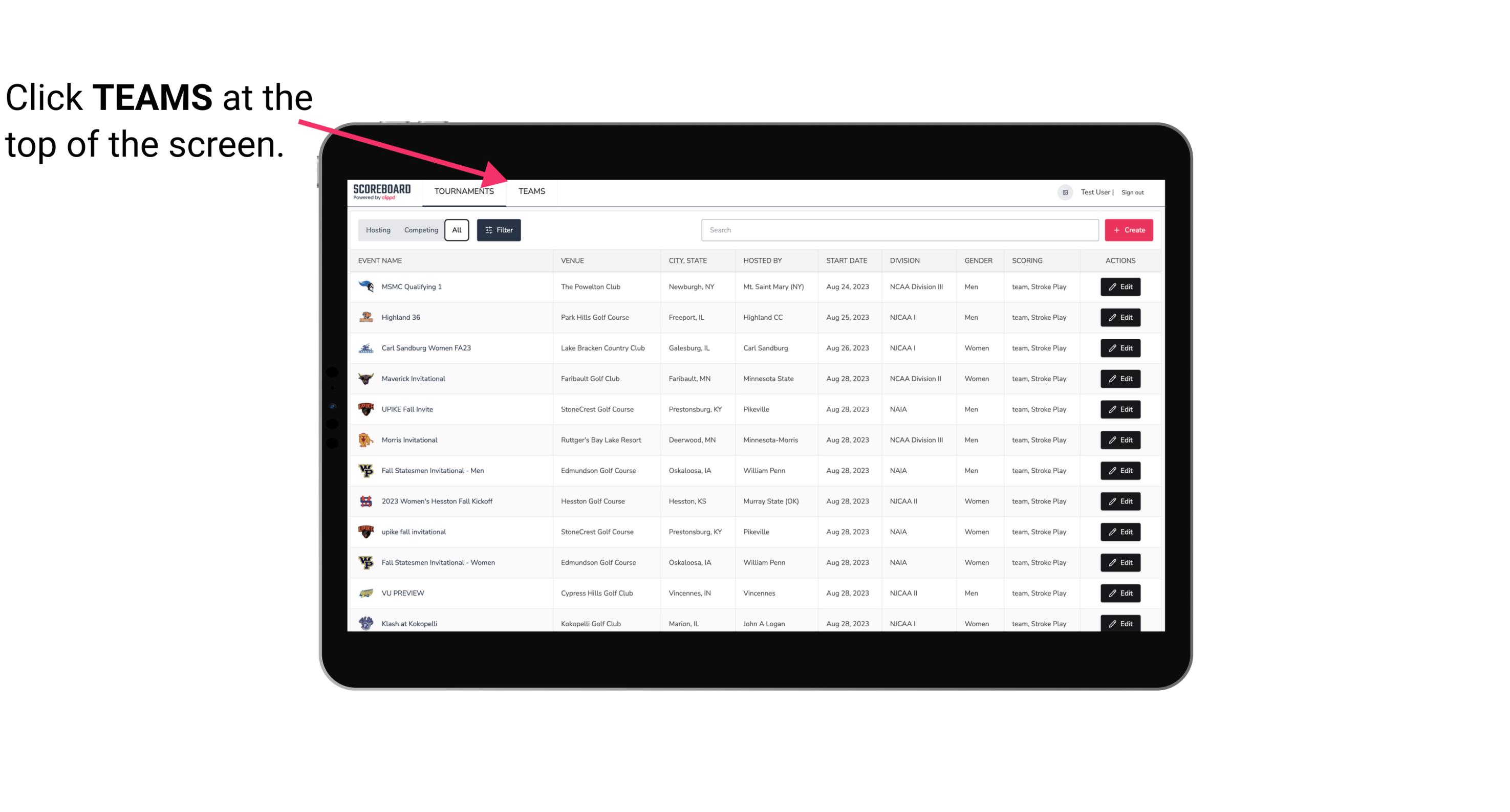Viewport: 1510px width, 812px height.
Task: Click the Edit icon for MSMC Qualifying 1
Action: coord(1120,287)
